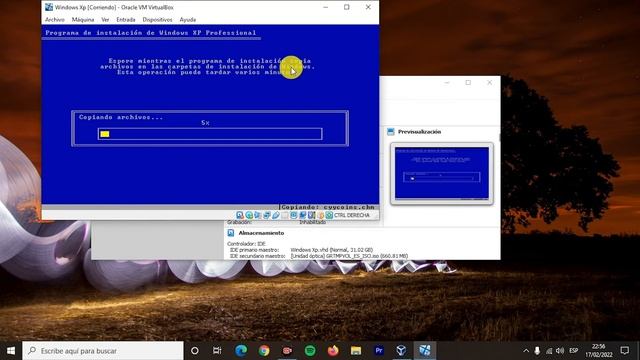The height and width of the screenshot is (360, 640).
Task: Click the recording status bar icon
Action: tap(303, 215)
